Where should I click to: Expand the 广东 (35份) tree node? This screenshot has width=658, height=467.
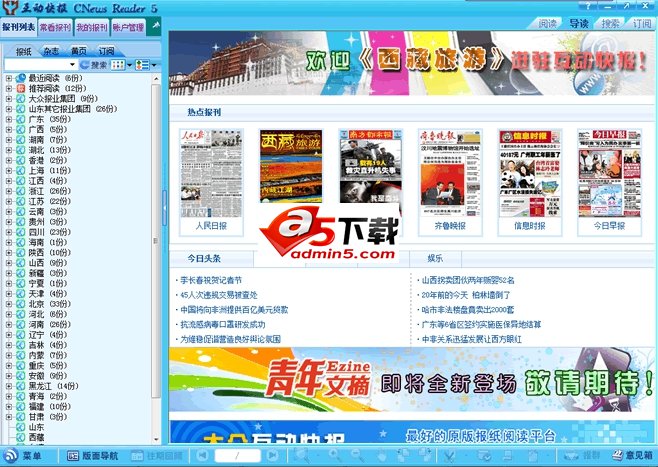pos(9,119)
